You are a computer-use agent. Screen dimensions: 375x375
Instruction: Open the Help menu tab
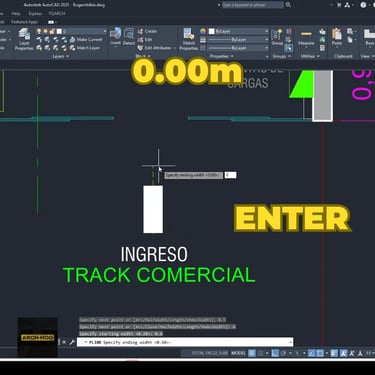coord(16,14)
